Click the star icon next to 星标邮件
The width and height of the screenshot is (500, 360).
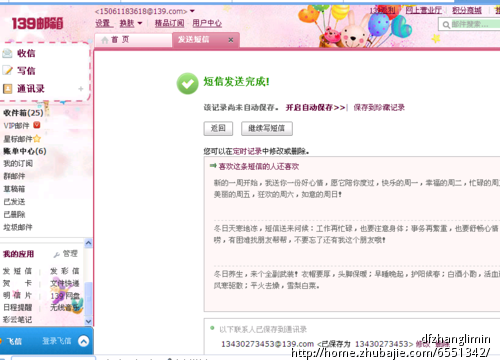[37, 138]
